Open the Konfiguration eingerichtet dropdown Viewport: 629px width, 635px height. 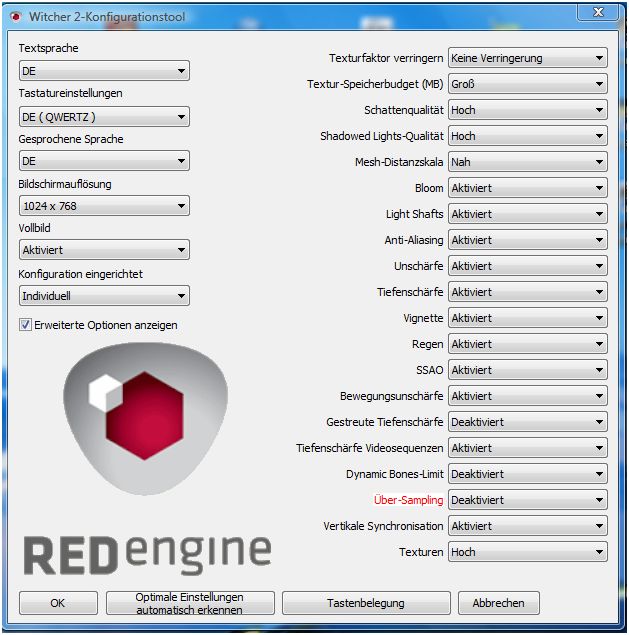[x=104, y=296]
